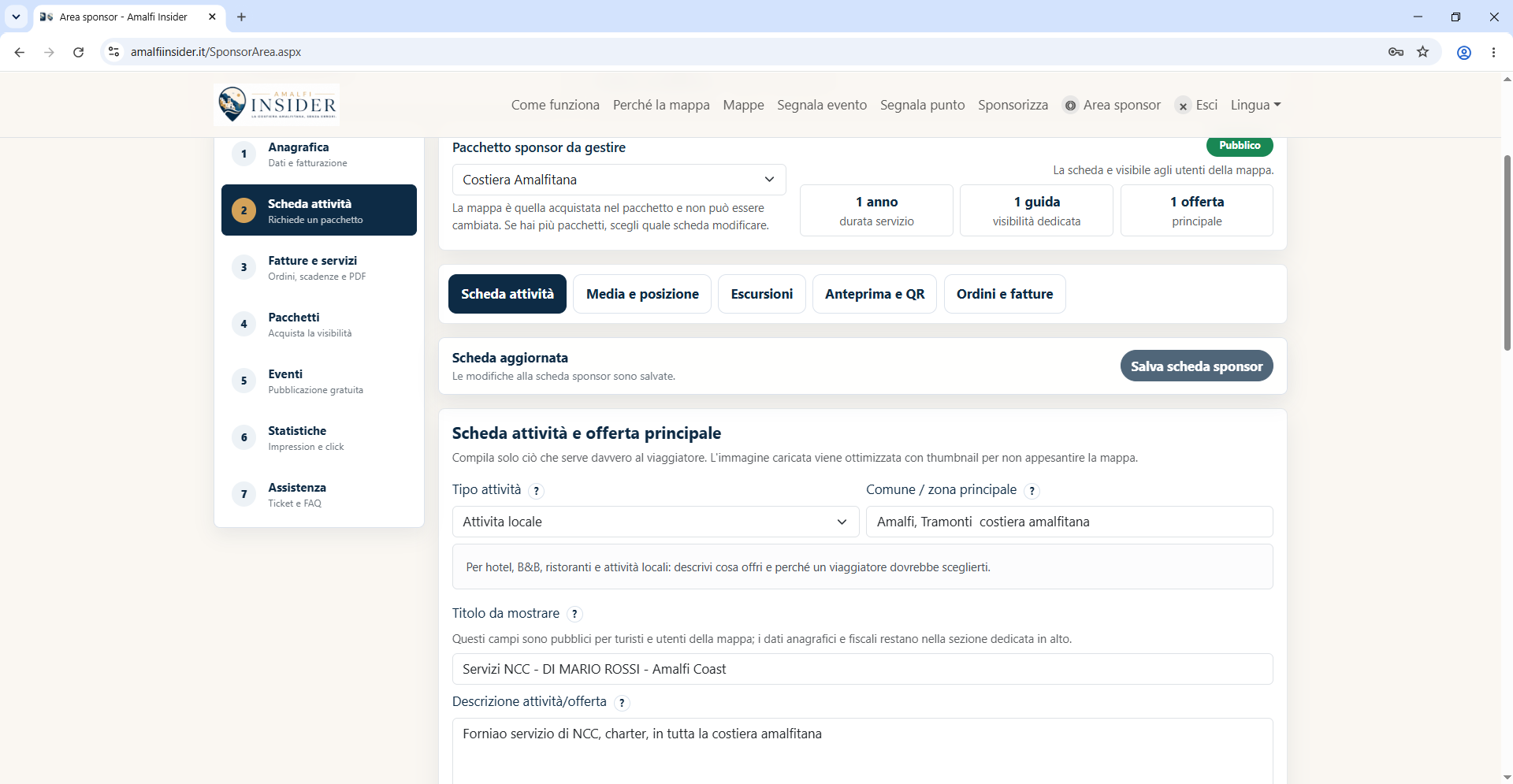Screen dimensions: 1513x784
Task: Open step 4 Pacchetti in sidebar
Action: pyautogui.click(x=319, y=324)
